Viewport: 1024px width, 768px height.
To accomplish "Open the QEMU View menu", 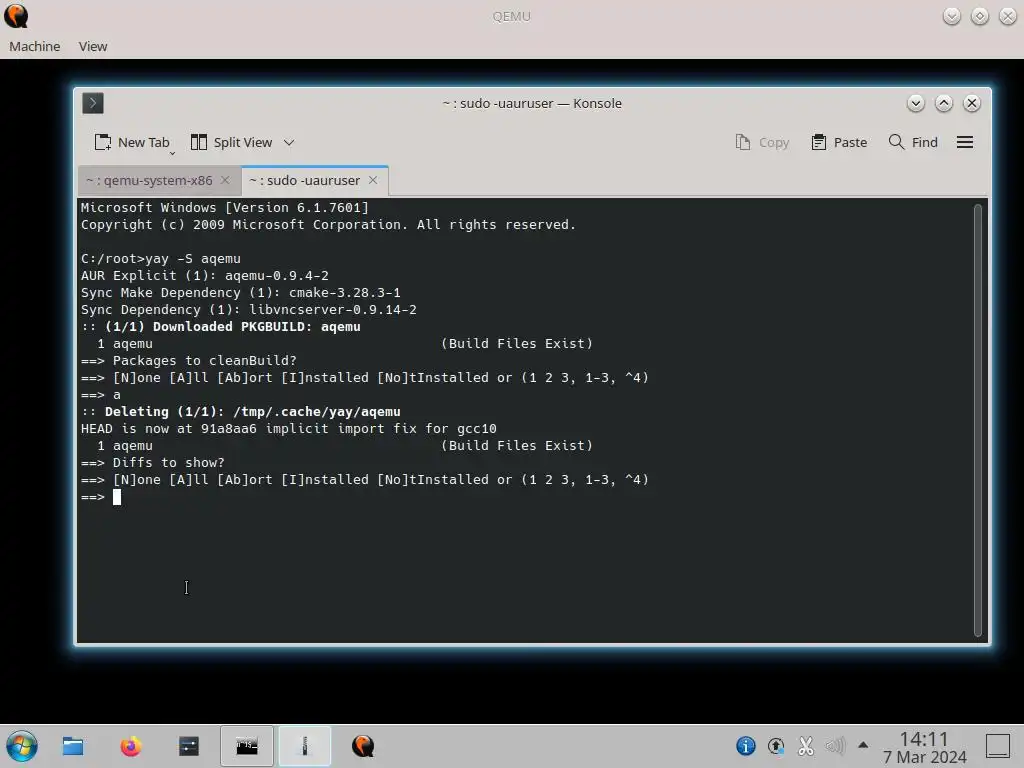I will tap(93, 46).
